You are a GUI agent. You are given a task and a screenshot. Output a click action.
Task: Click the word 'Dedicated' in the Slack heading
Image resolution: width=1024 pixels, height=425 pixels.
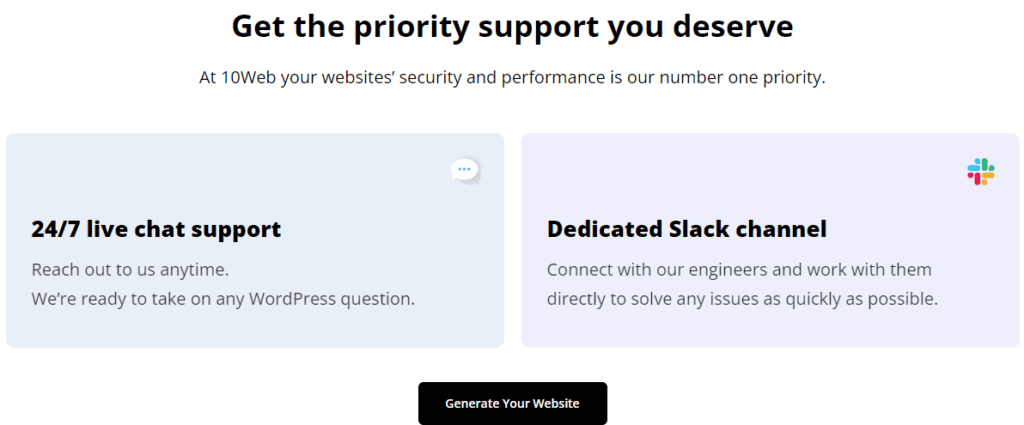[596, 229]
